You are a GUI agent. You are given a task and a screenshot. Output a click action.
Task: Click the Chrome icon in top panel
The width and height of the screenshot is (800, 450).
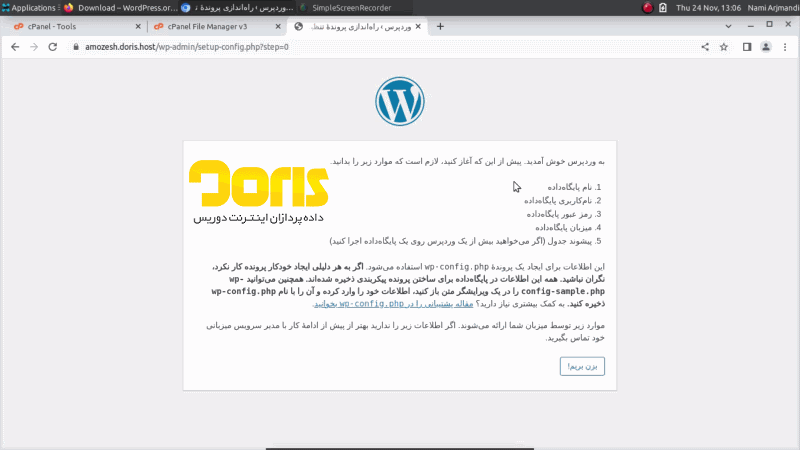click(x=186, y=8)
